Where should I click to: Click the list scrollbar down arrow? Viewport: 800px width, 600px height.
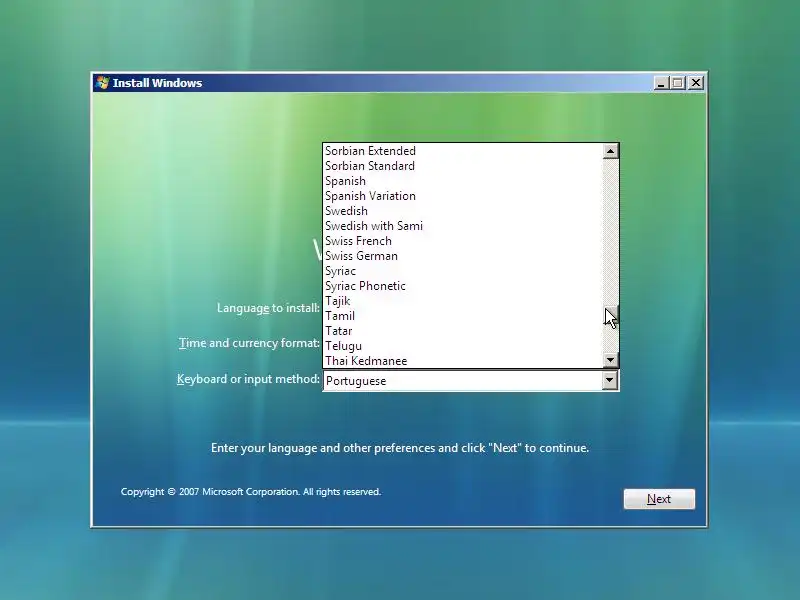pos(611,360)
